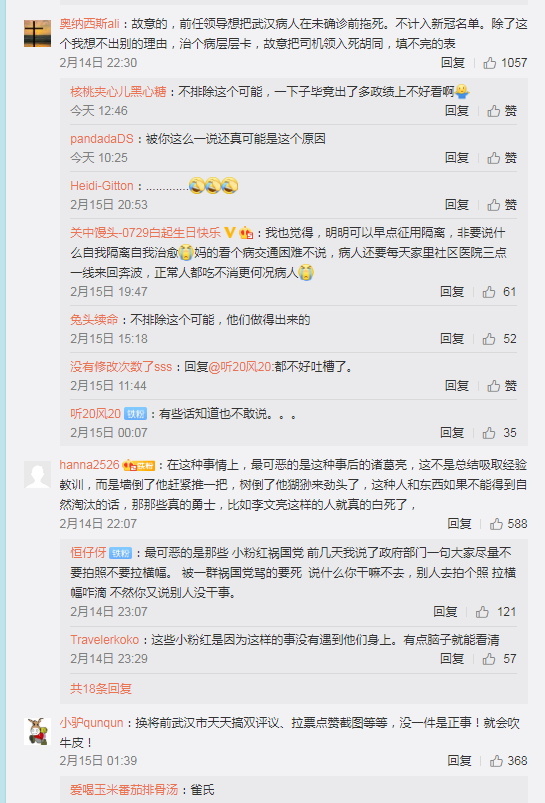Reply to 听20风20's comment
This screenshot has height=803, width=545.
point(452,433)
